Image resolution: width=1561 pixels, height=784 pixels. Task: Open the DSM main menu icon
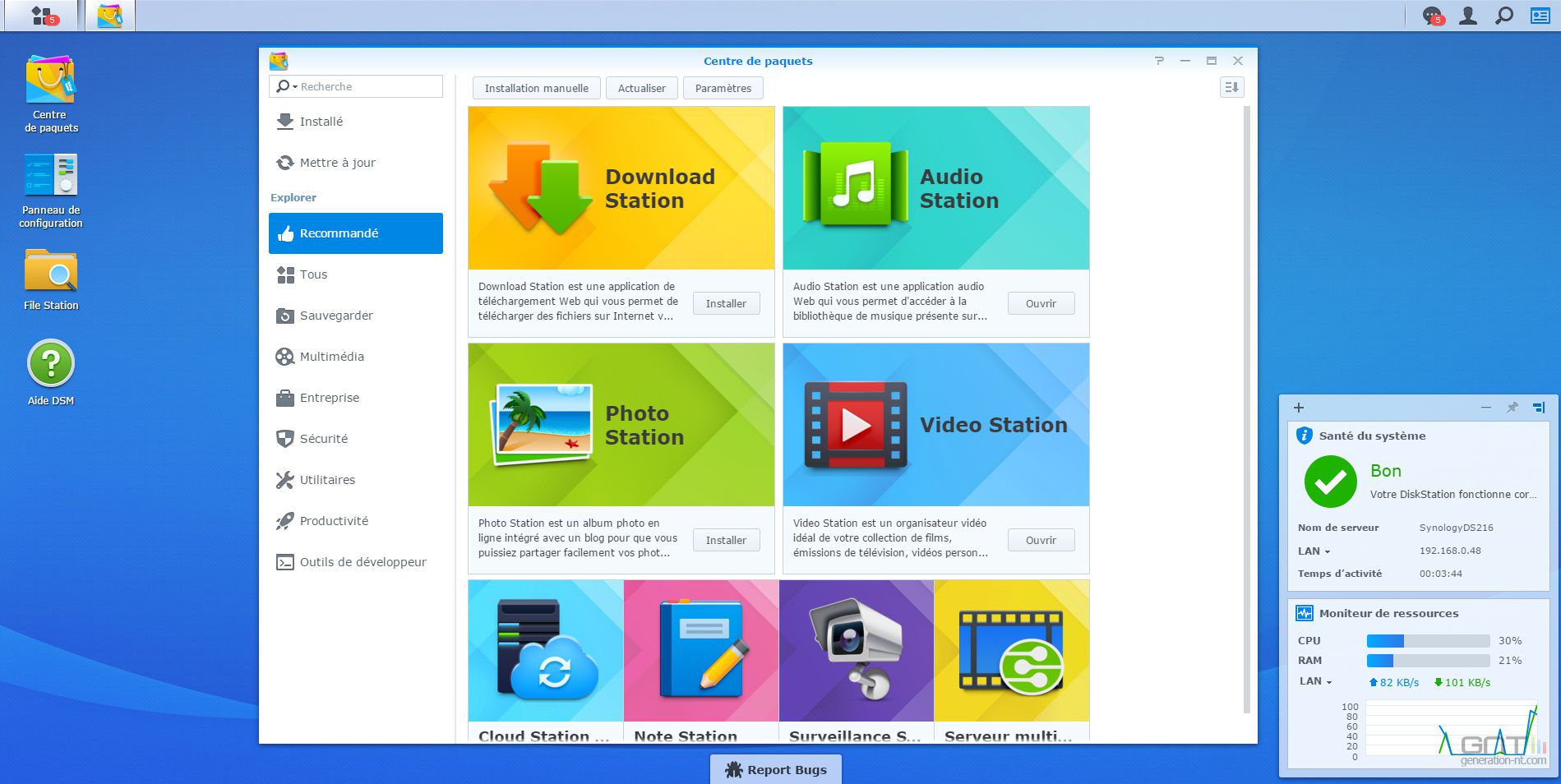[x=41, y=16]
